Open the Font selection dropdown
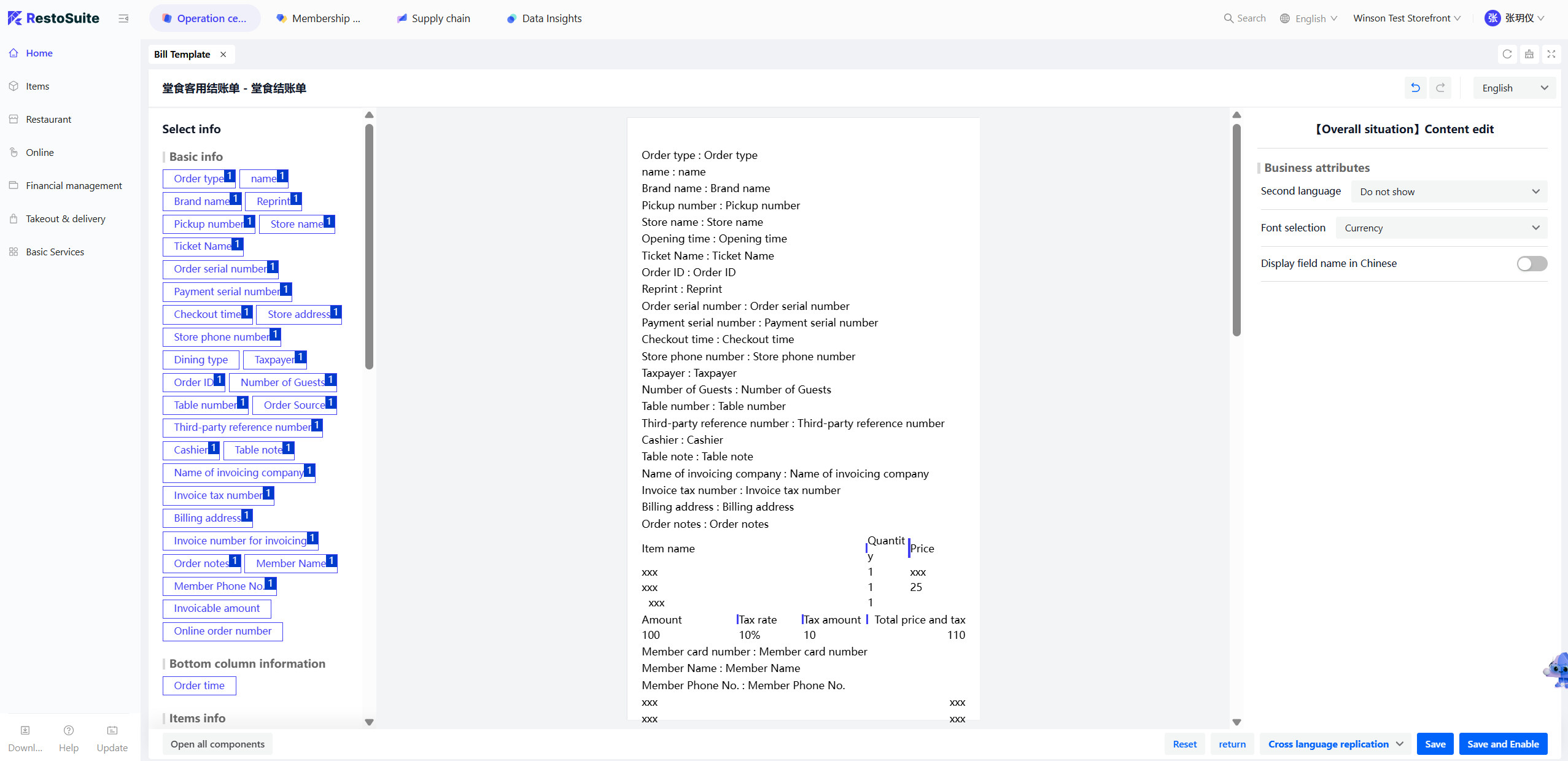Image resolution: width=1568 pixels, height=761 pixels. 1440,228
